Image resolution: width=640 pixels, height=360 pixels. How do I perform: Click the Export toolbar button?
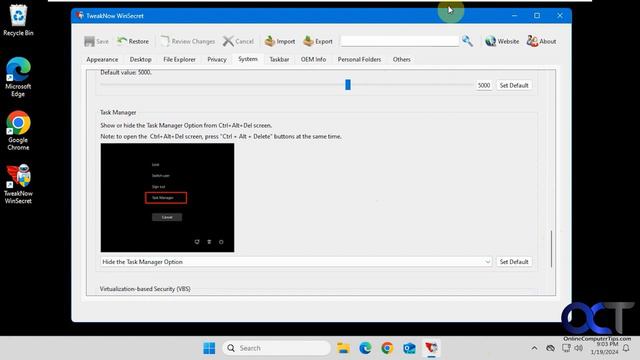coord(318,41)
